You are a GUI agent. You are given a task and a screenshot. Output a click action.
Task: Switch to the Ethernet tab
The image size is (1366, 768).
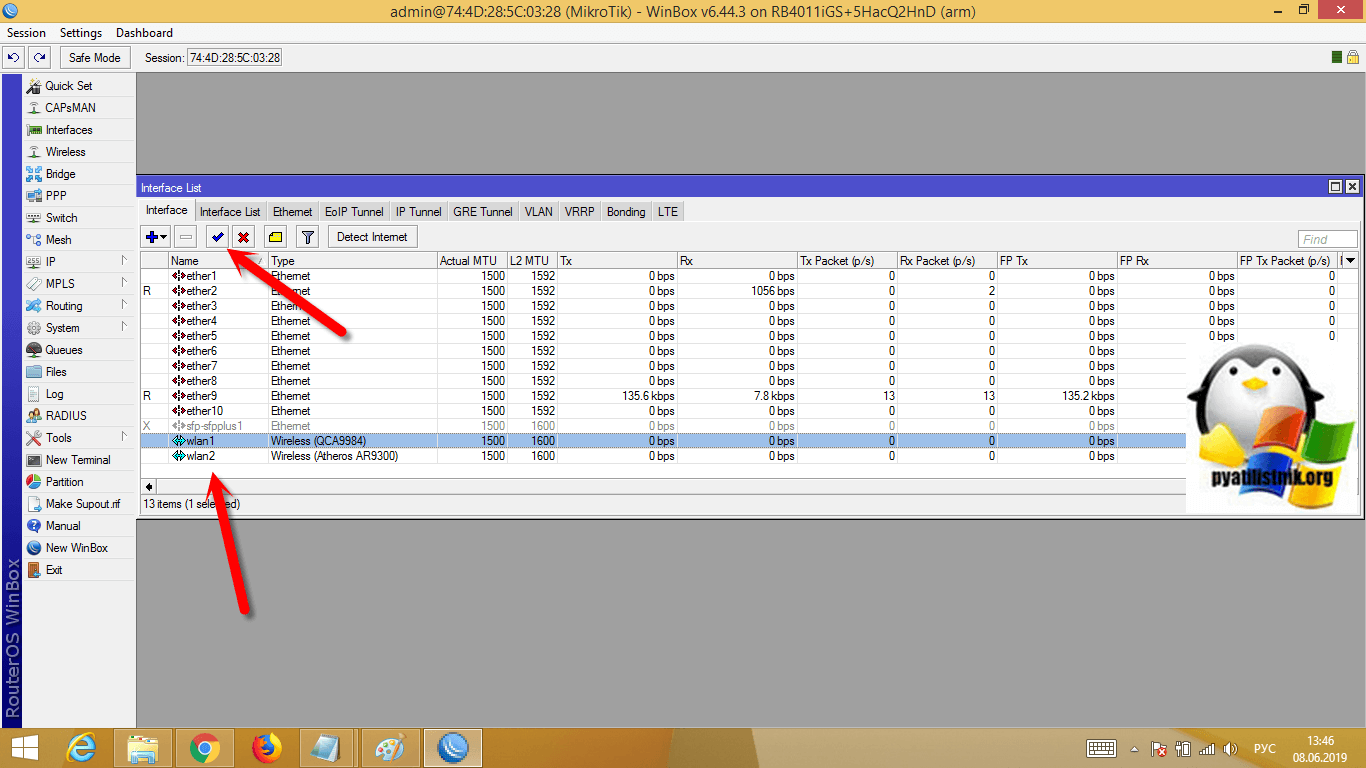292,212
